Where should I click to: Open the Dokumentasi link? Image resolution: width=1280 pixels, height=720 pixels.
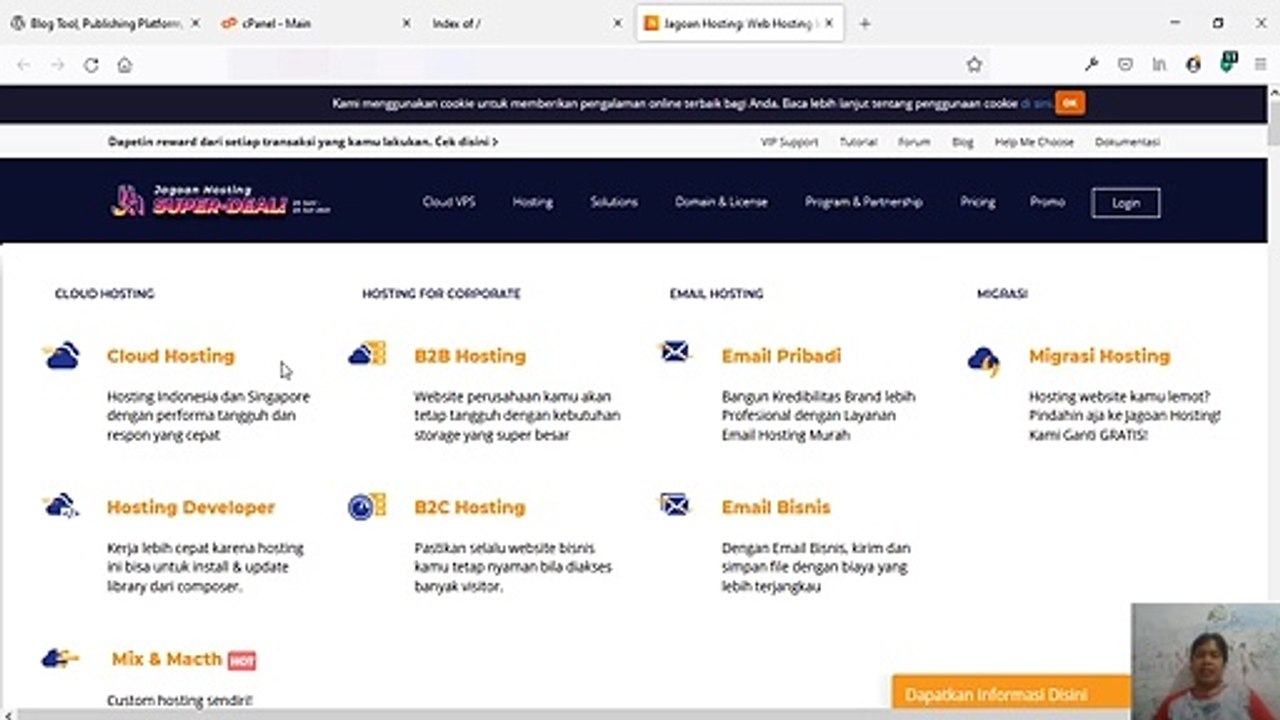(1127, 142)
